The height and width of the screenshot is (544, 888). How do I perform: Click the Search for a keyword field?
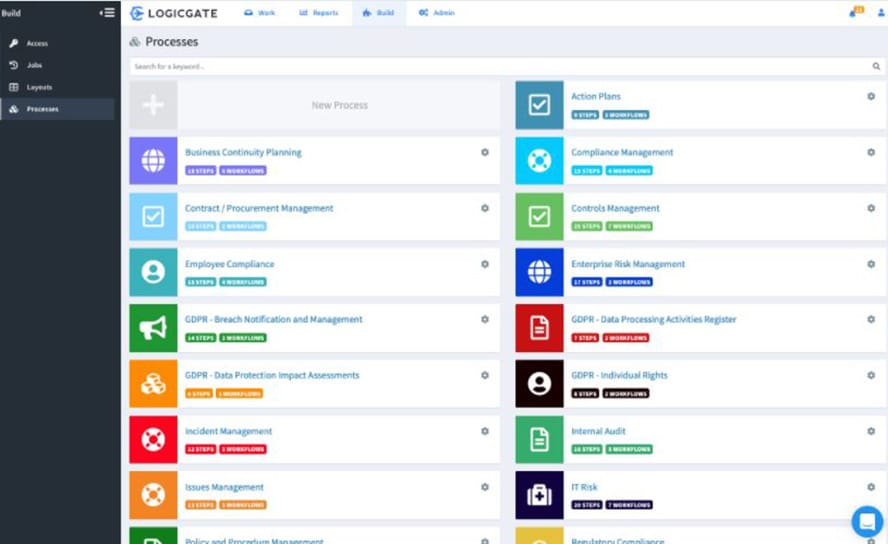tap(500, 66)
